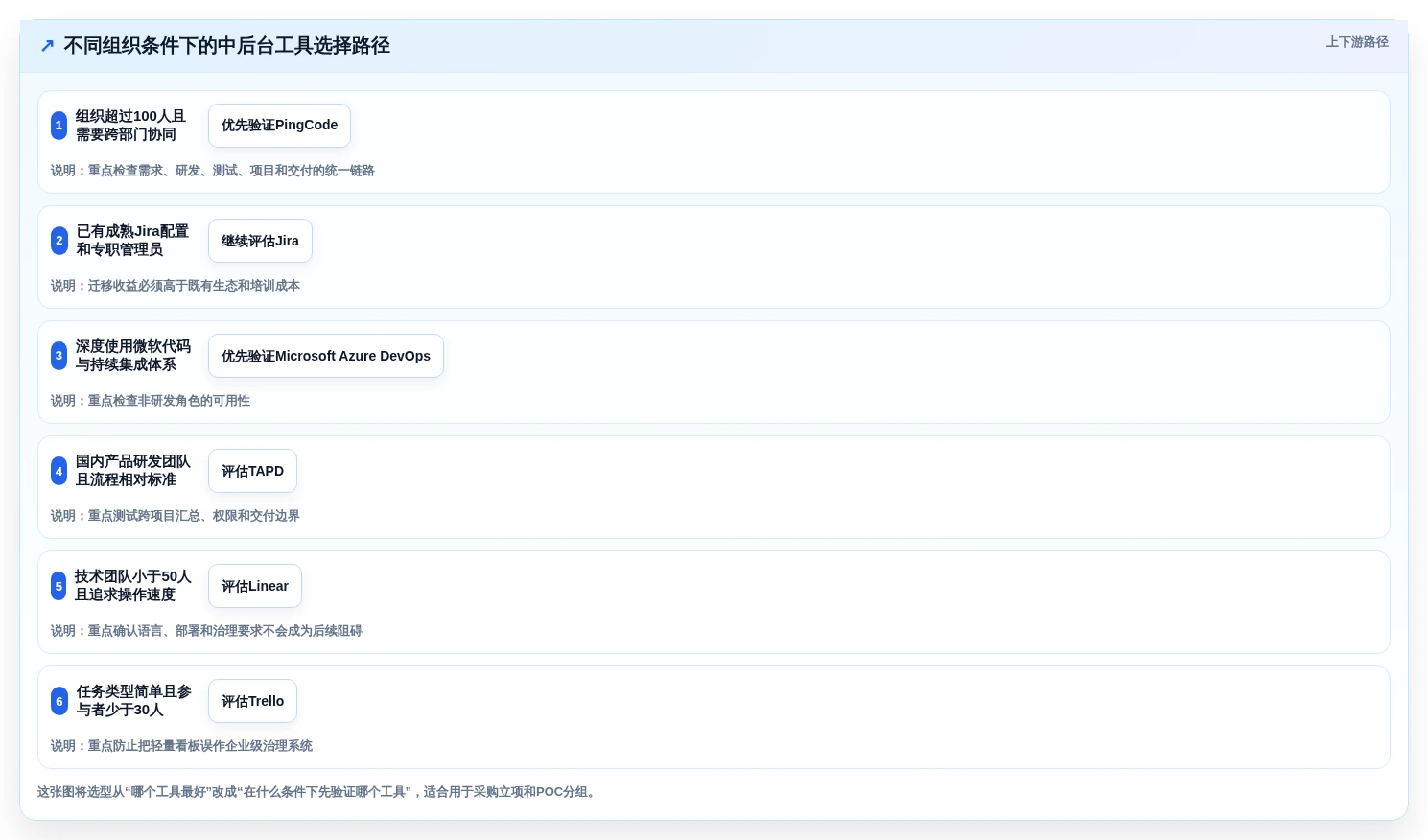Click the title 不同组织条件下的中后台工具选择路径

coord(226,46)
